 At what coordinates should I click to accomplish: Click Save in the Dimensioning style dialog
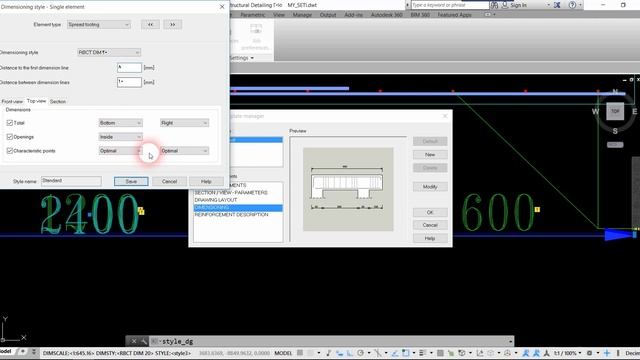click(131, 182)
